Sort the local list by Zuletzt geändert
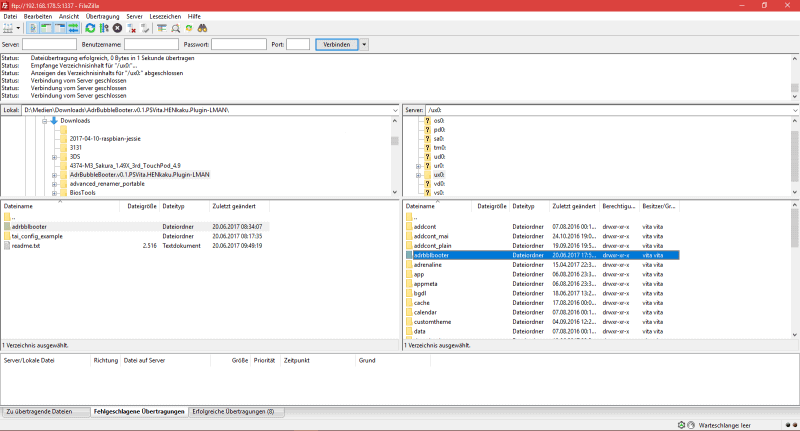 coord(239,206)
